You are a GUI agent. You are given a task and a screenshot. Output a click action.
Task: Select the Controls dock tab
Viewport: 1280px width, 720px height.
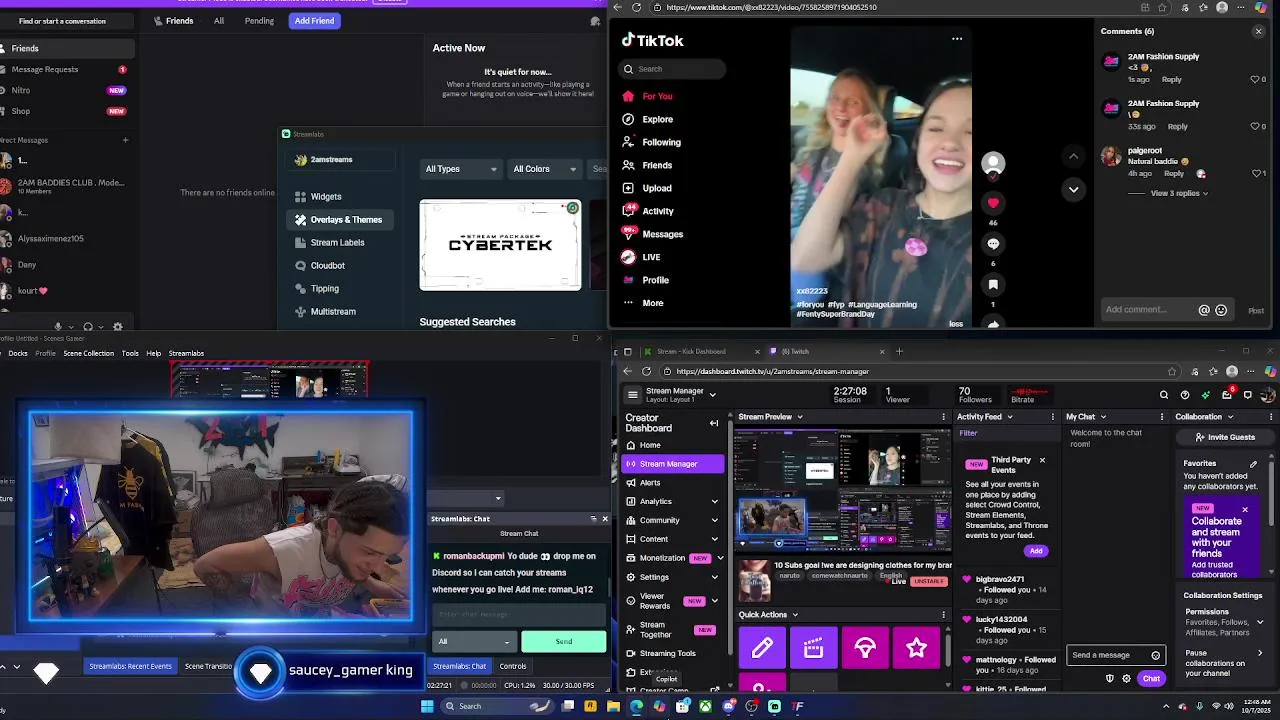click(513, 666)
